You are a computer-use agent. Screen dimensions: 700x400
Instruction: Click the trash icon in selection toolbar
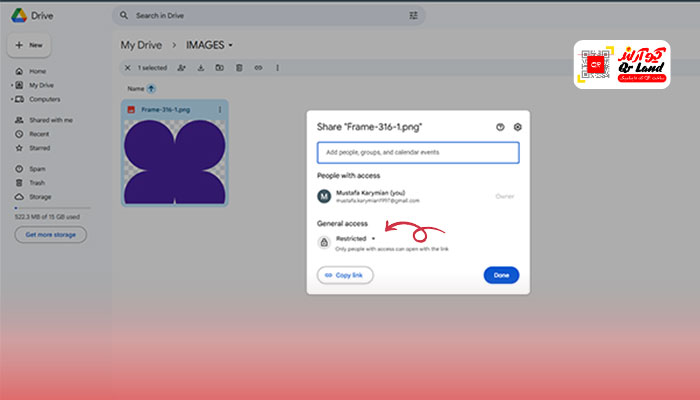point(238,68)
